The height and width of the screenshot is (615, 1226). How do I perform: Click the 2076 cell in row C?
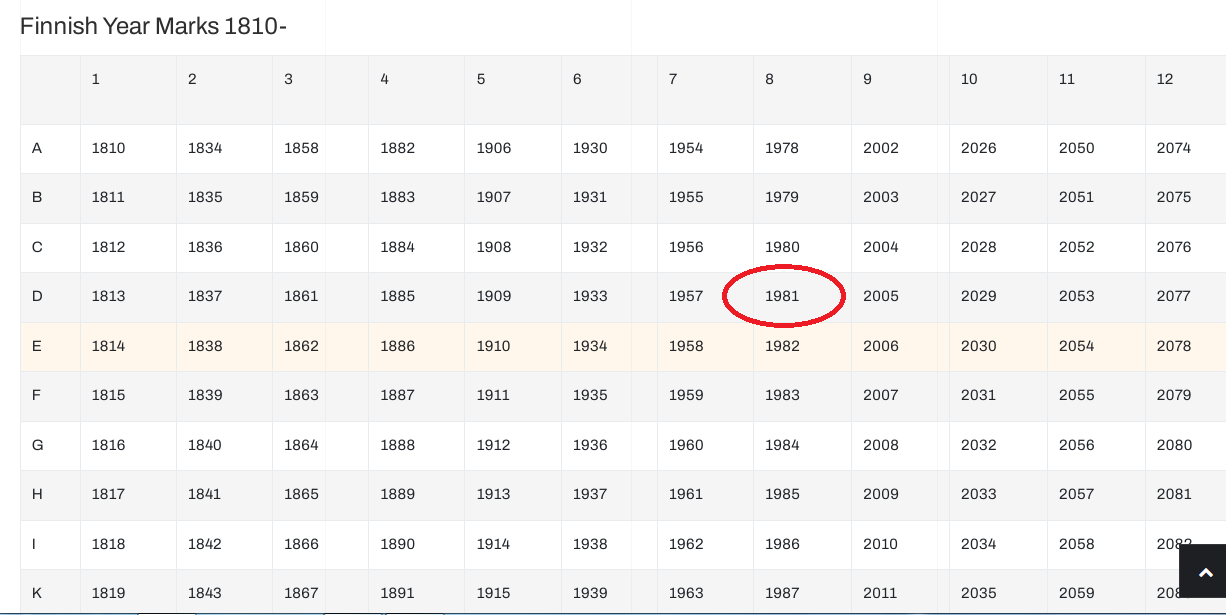coord(1174,247)
